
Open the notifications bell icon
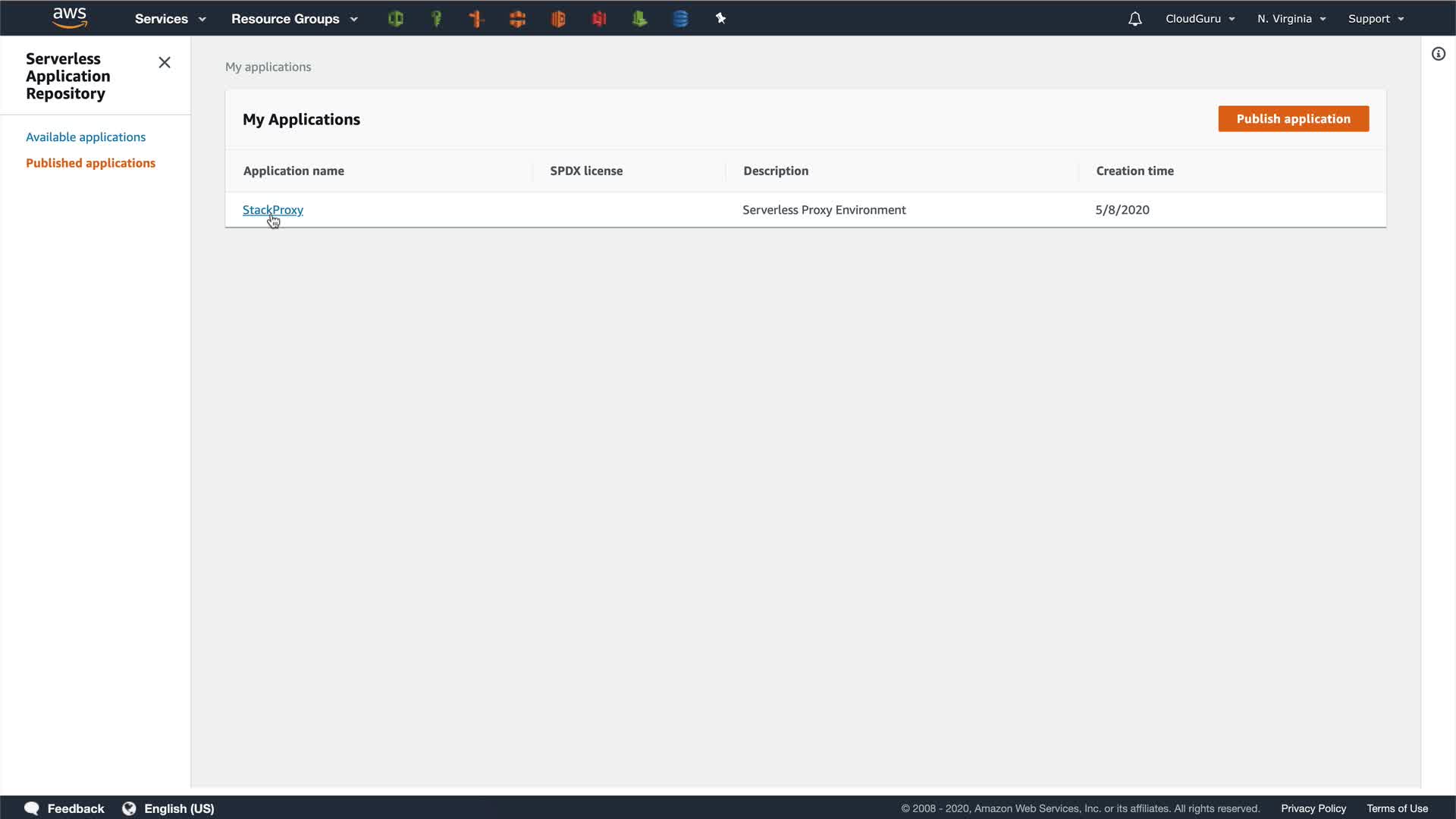[x=1134, y=19]
